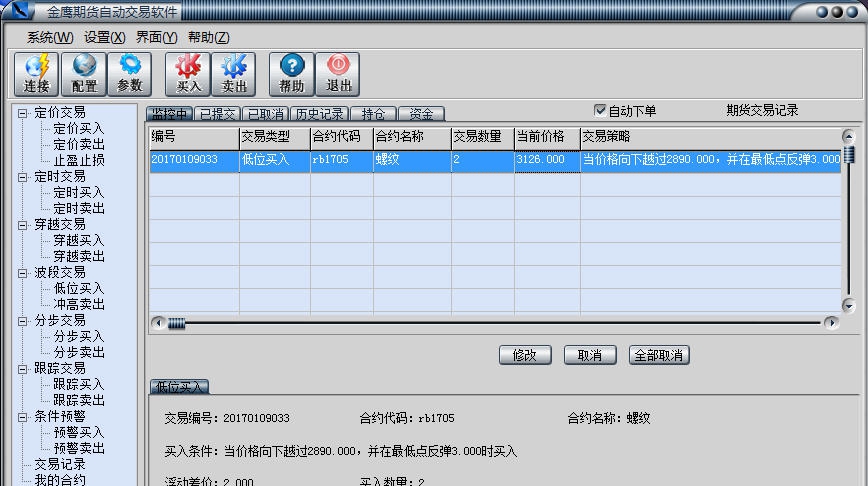Collapse the 分步交易 tree node
The image size is (868, 486).
click(x=23, y=321)
